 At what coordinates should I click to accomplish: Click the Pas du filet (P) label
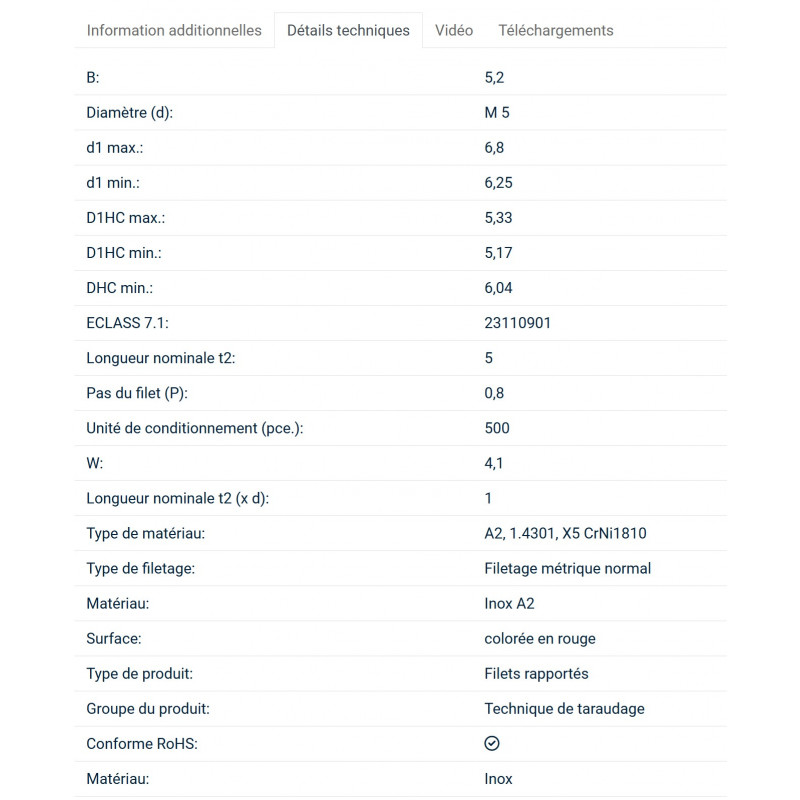click(x=137, y=393)
